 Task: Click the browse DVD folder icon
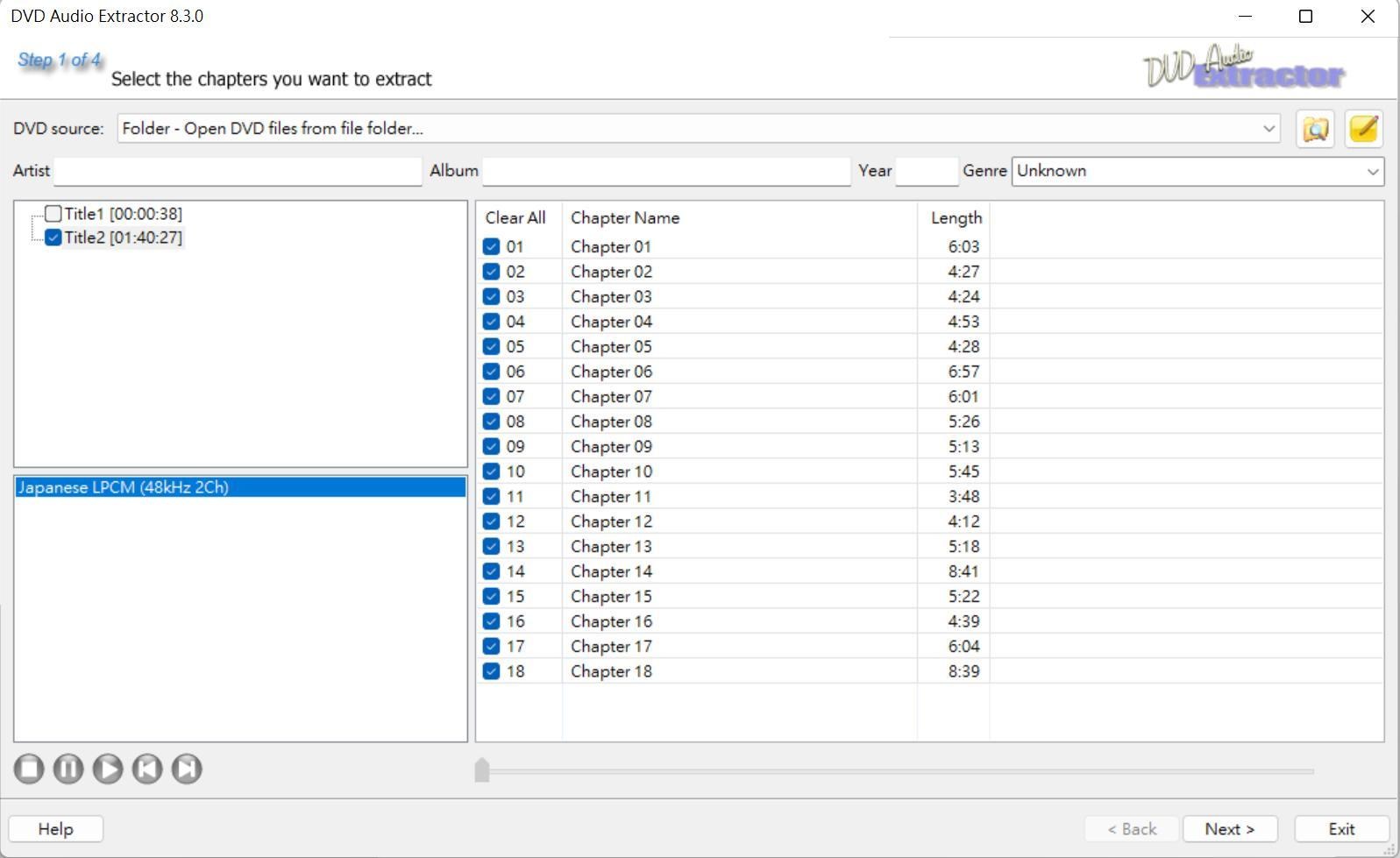(x=1315, y=129)
